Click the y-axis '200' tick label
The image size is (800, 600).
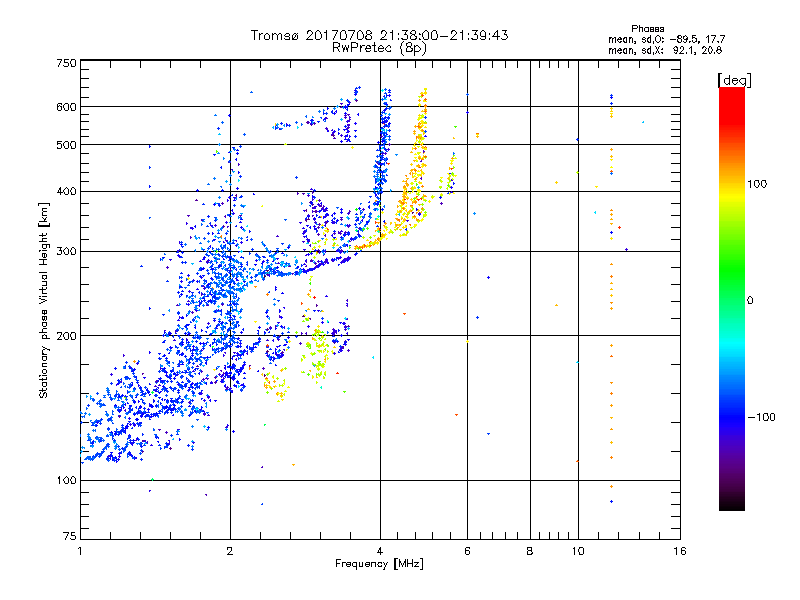pyautogui.click(x=66, y=336)
